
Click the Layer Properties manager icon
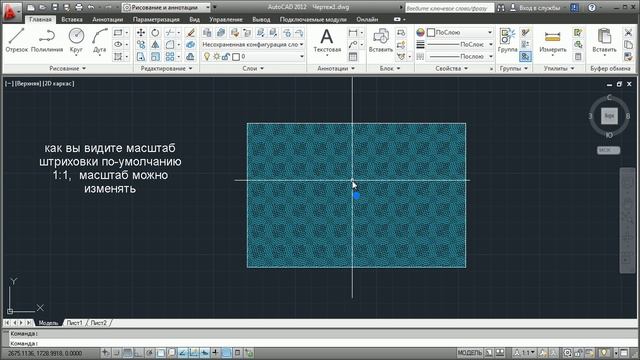(x=207, y=33)
